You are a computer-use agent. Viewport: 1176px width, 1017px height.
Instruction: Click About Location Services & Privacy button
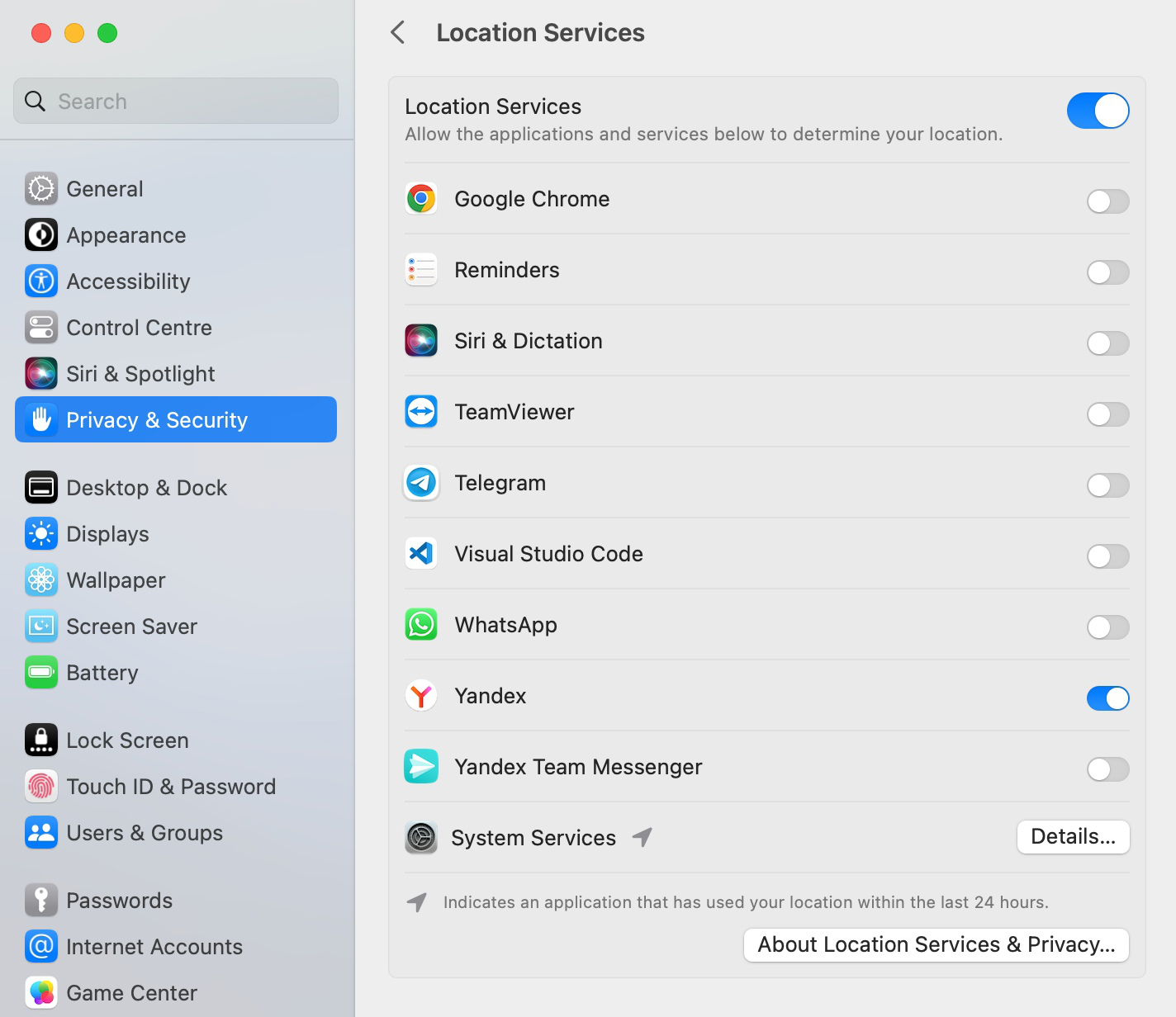click(936, 945)
